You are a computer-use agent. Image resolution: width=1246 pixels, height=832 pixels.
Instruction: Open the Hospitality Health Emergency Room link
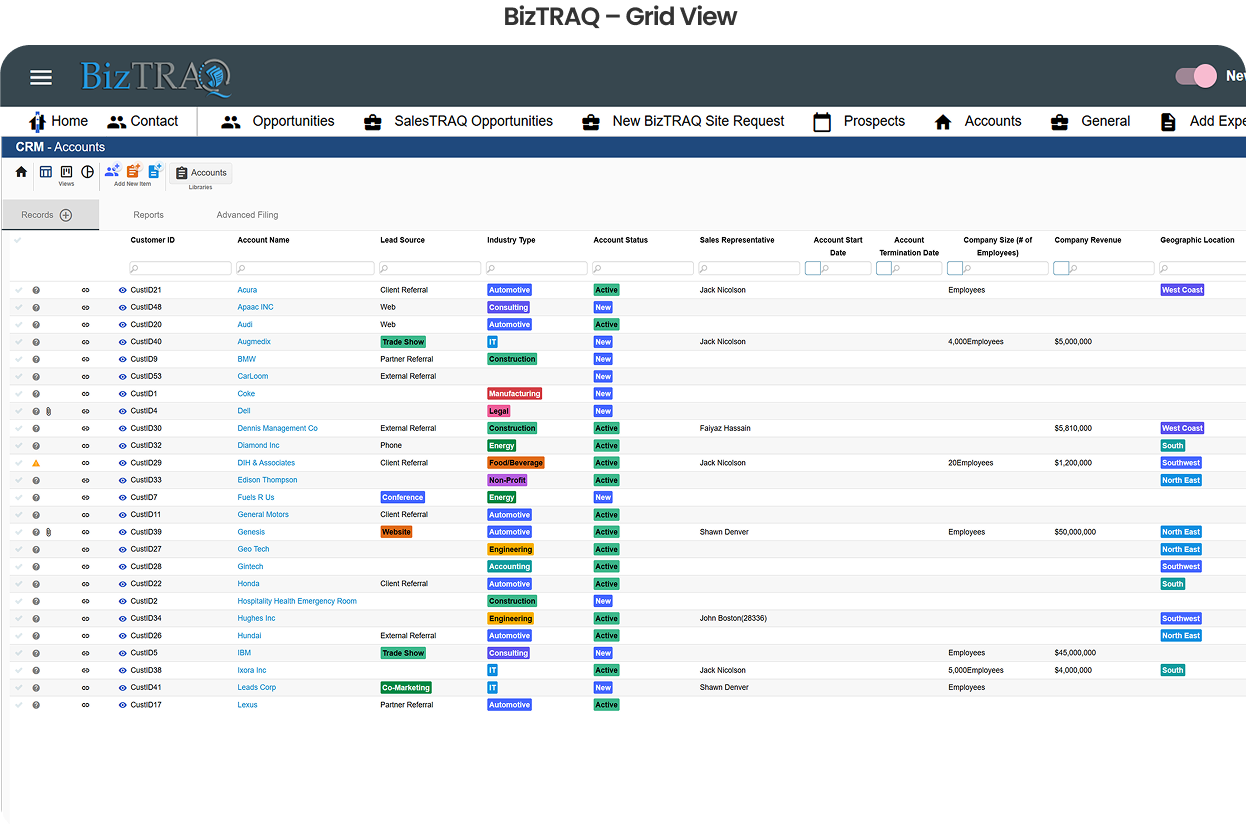pos(297,601)
